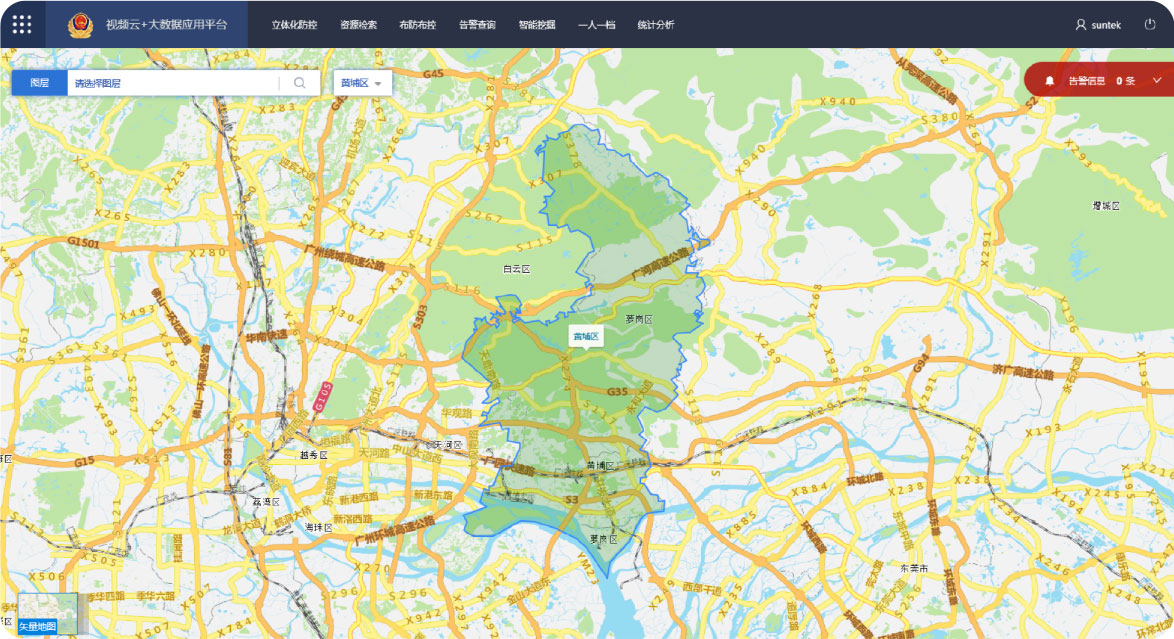Click the 黄埔区 label on the map

pos(585,337)
